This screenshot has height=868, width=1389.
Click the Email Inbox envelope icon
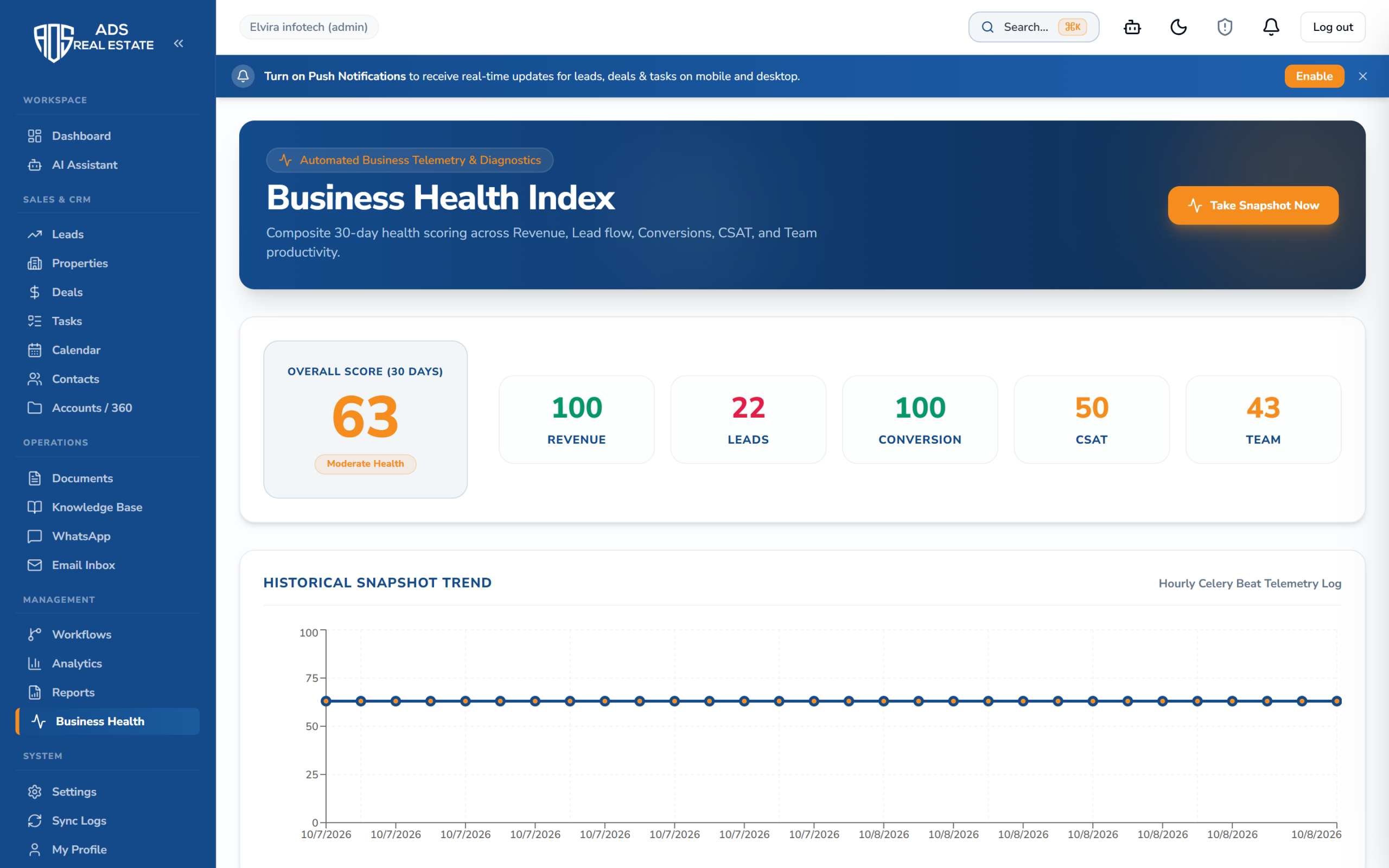pyautogui.click(x=34, y=565)
